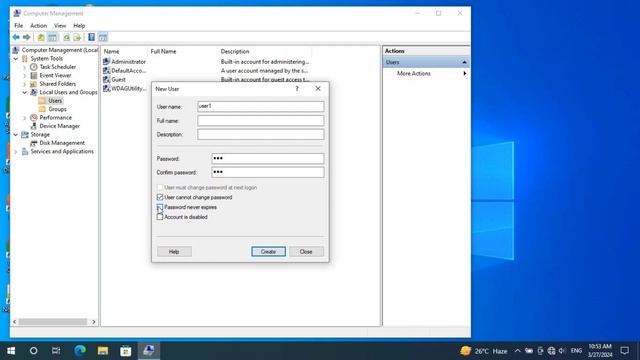Click the Create button
Screen dimensions: 640x360
[268, 252]
